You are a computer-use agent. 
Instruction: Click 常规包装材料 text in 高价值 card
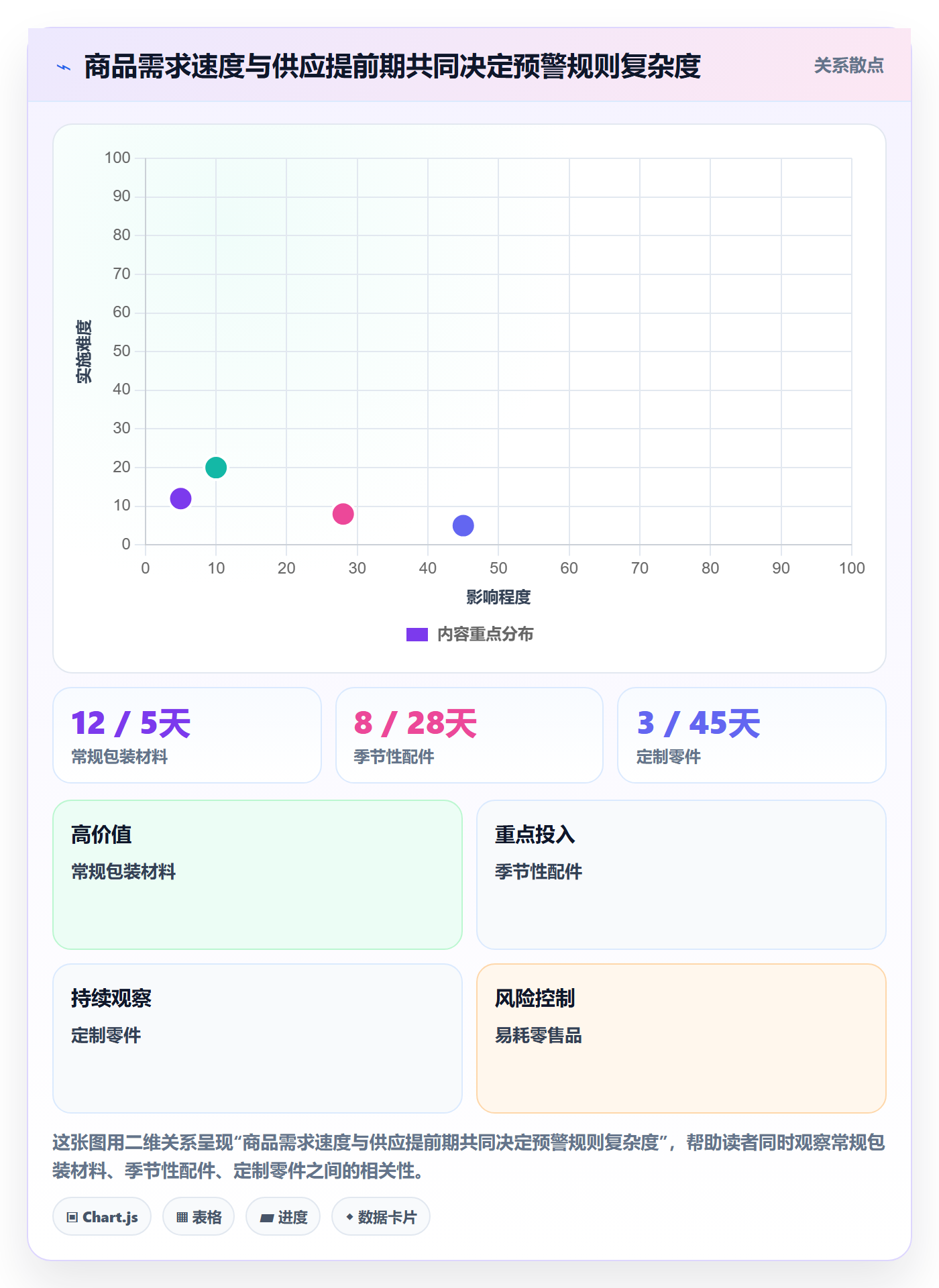click(123, 871)
